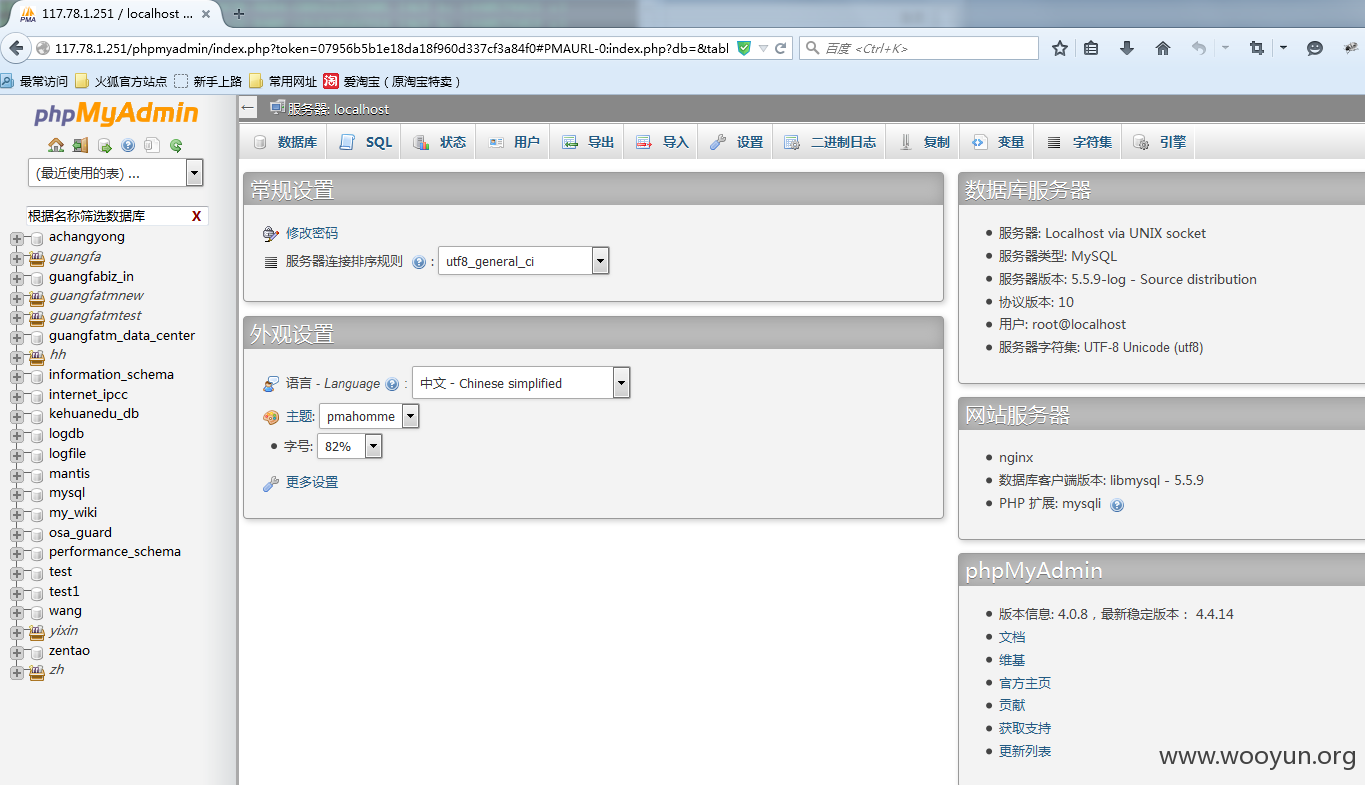Expand the performance_schema database node
The width and height of the screenshot is (1365, 785).
point(16,553)
